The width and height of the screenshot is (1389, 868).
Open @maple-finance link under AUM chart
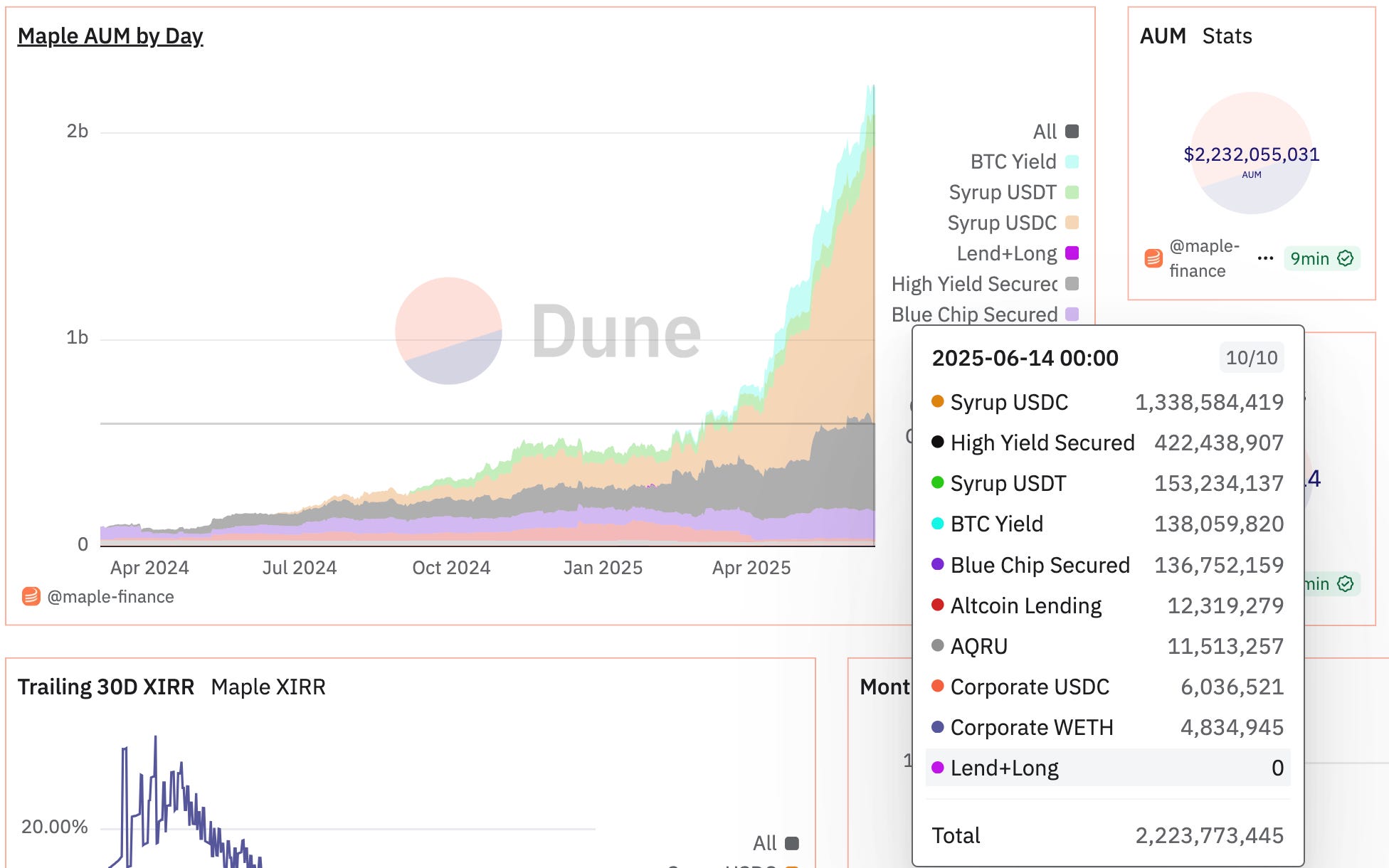(x=110, y=597)
